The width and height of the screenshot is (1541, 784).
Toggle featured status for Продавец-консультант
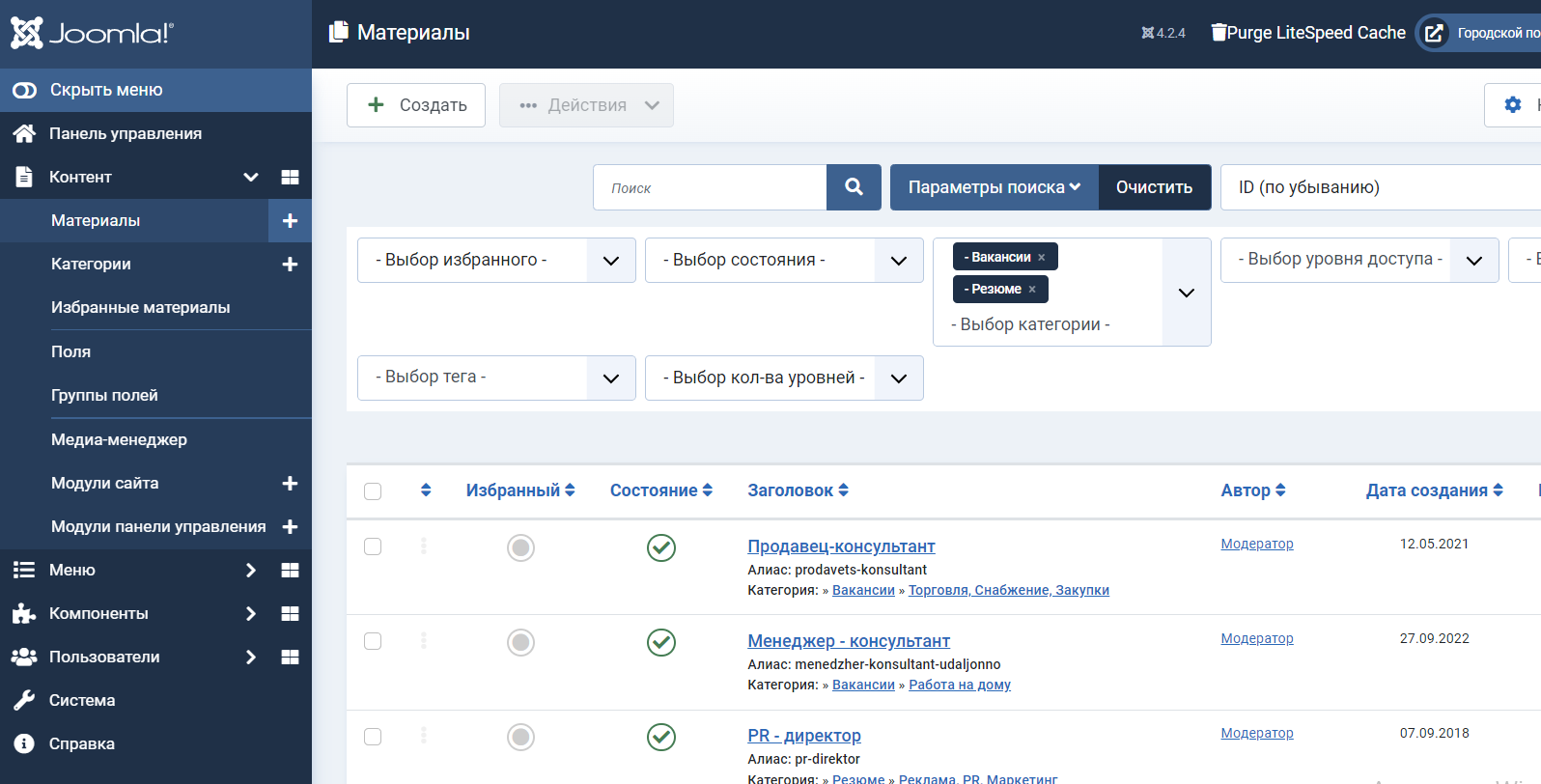[x=520, y=548]
